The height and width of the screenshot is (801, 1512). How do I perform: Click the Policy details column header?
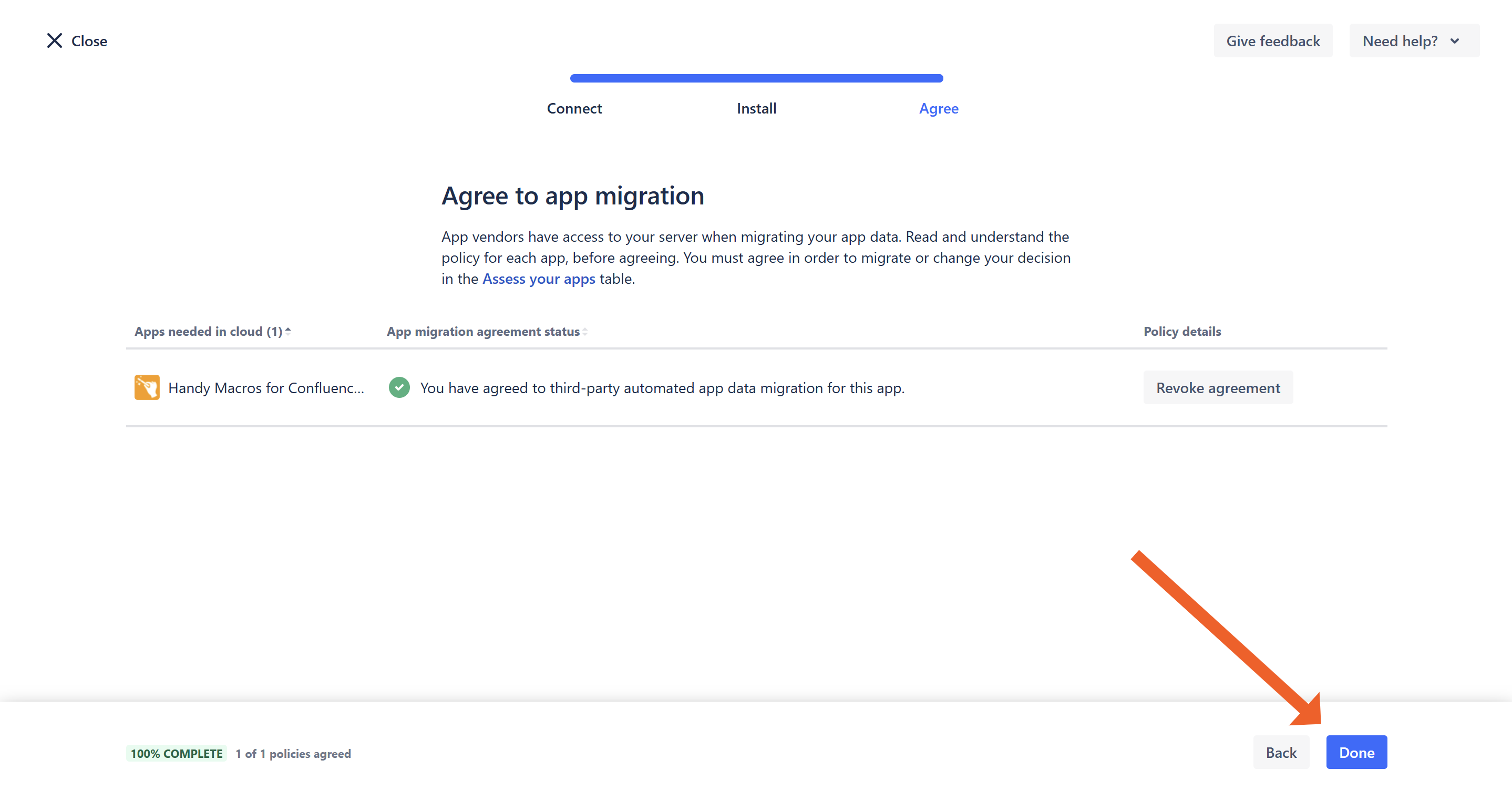[x=1181, y=332]
